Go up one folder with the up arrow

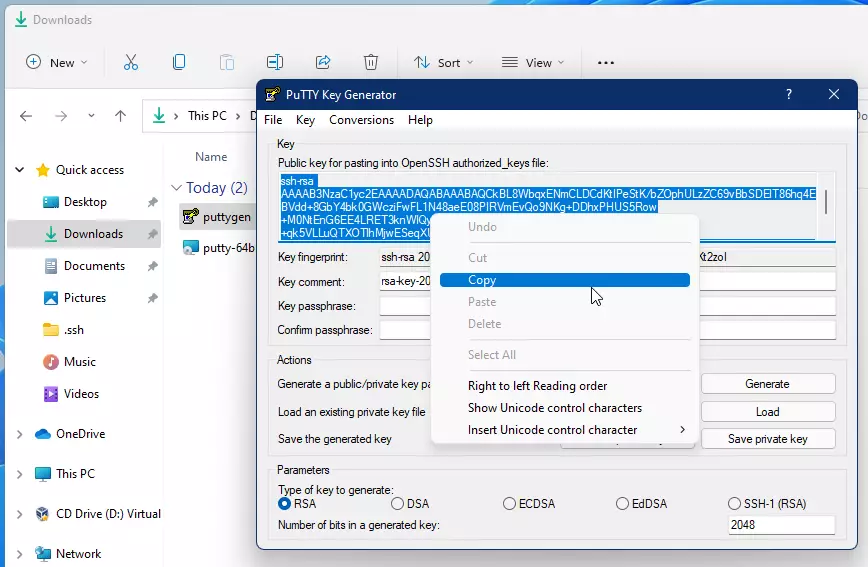pyautogui.click(x=120, y=116)
